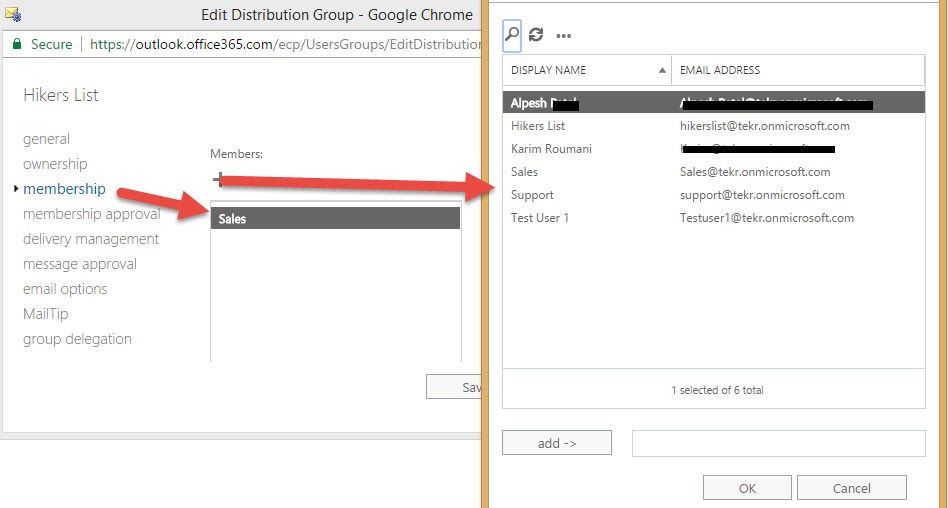Open the membership approval section
The image size is (948, 508).
[x=92, y=214]
